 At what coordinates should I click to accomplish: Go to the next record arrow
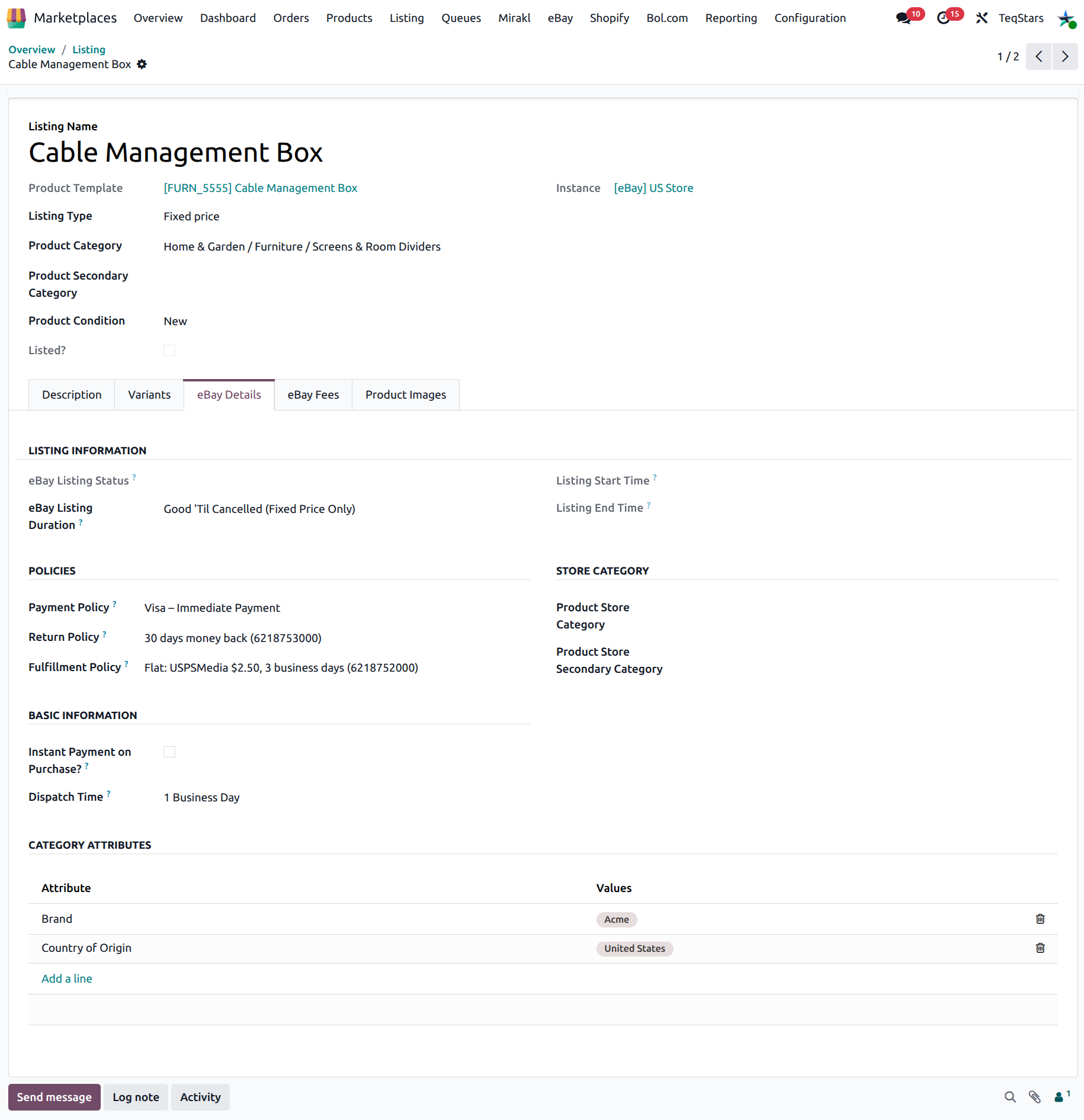pyautogui.click(x=1065, y=56)
